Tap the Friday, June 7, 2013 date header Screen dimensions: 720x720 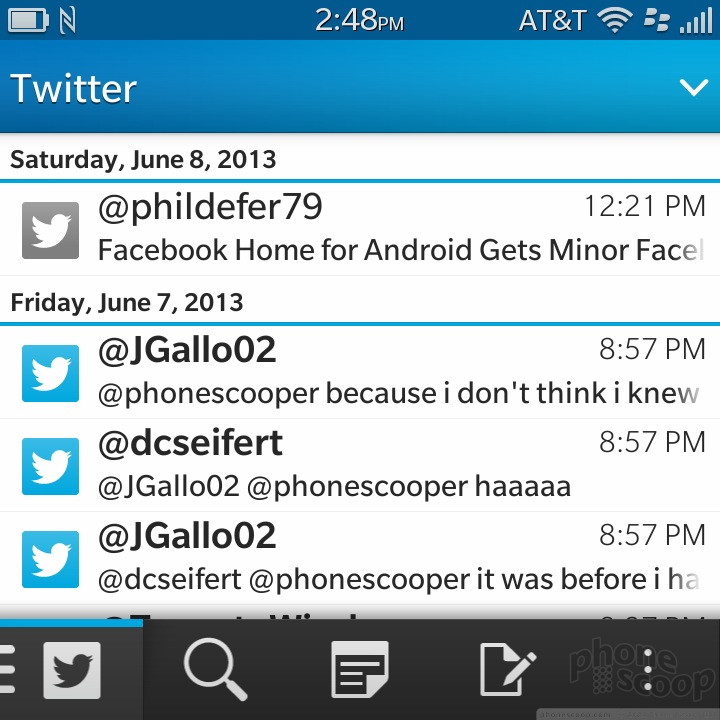point(127,302)
